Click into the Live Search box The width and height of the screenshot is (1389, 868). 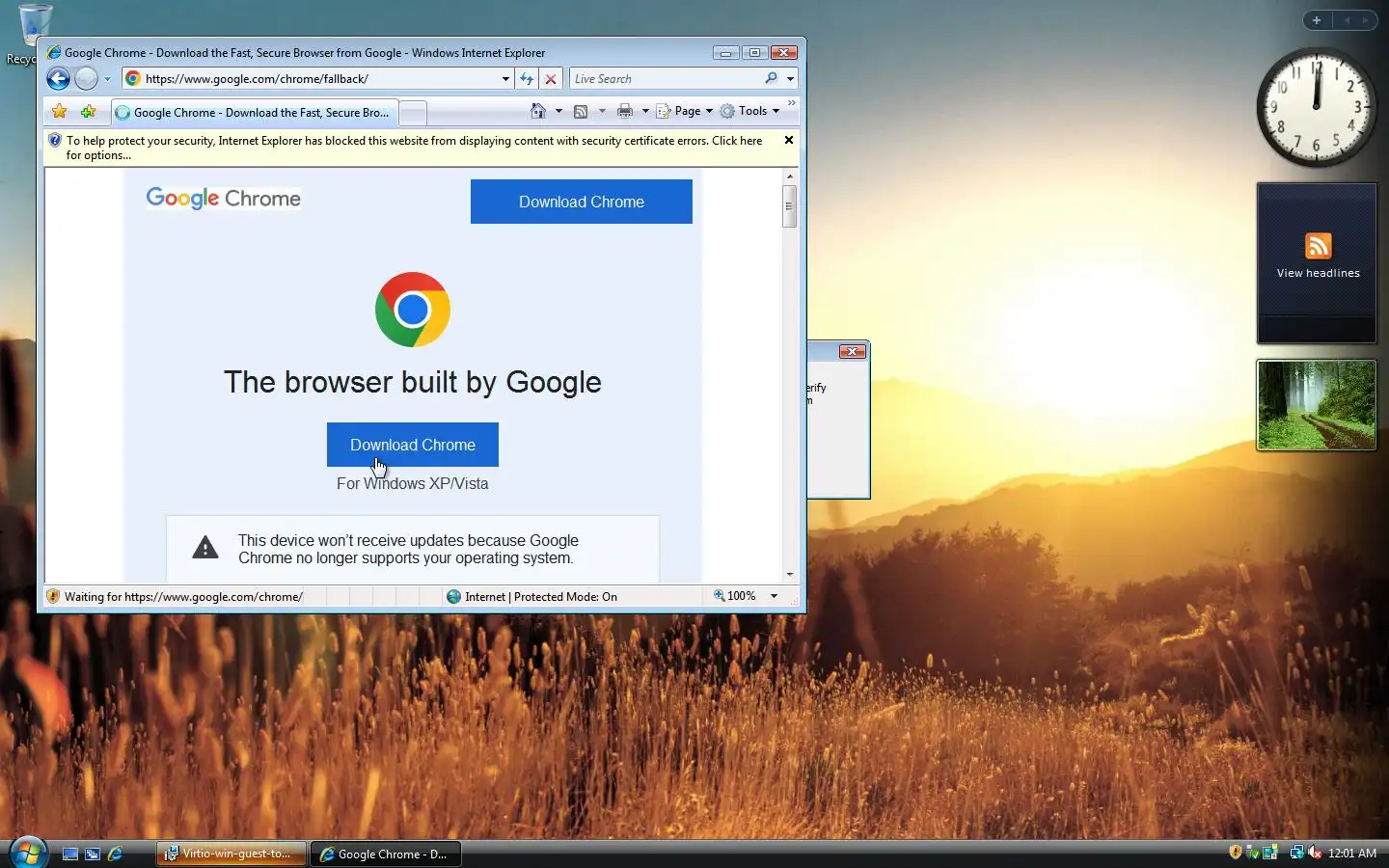point(666,79)
